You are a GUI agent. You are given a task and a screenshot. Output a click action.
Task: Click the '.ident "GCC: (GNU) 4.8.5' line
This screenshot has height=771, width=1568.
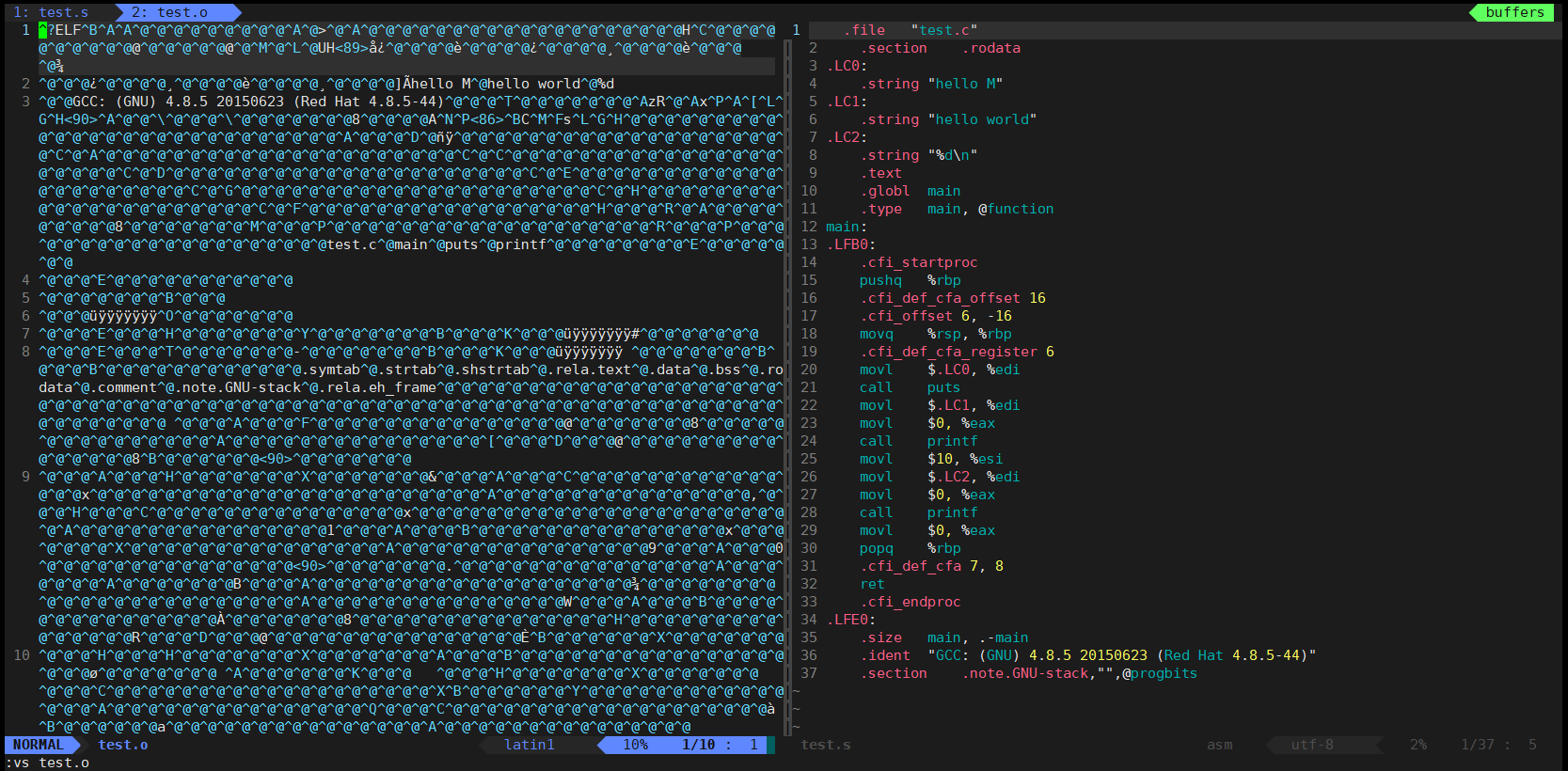pyautogui.click(x=1088, y=655)
